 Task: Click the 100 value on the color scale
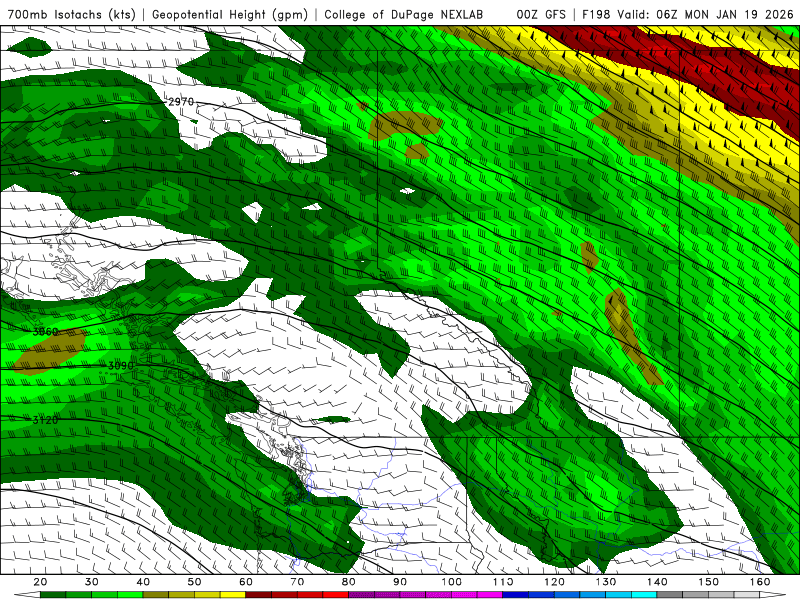(452, 582)
